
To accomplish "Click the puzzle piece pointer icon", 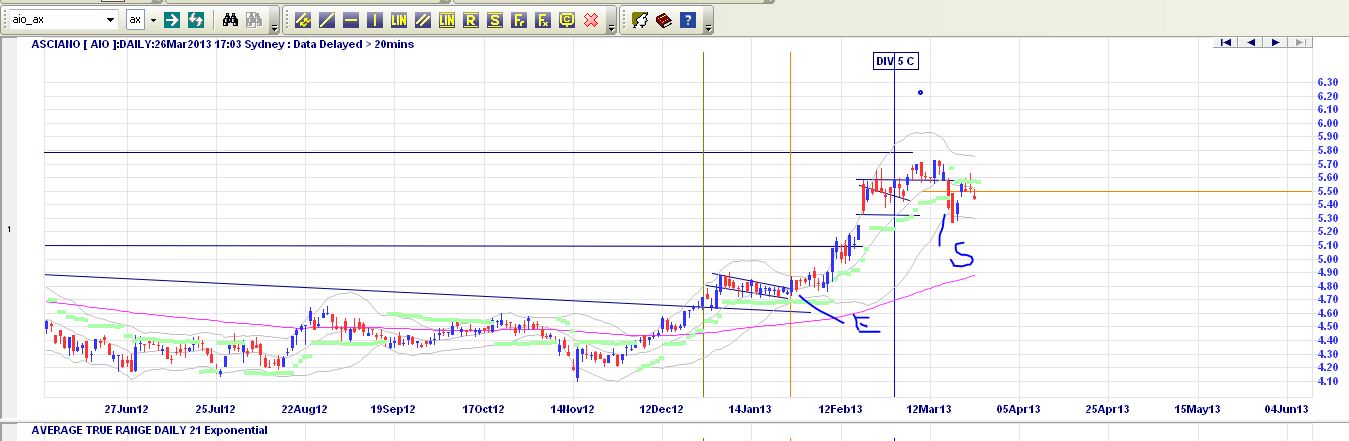I will (x=640, y=19).
